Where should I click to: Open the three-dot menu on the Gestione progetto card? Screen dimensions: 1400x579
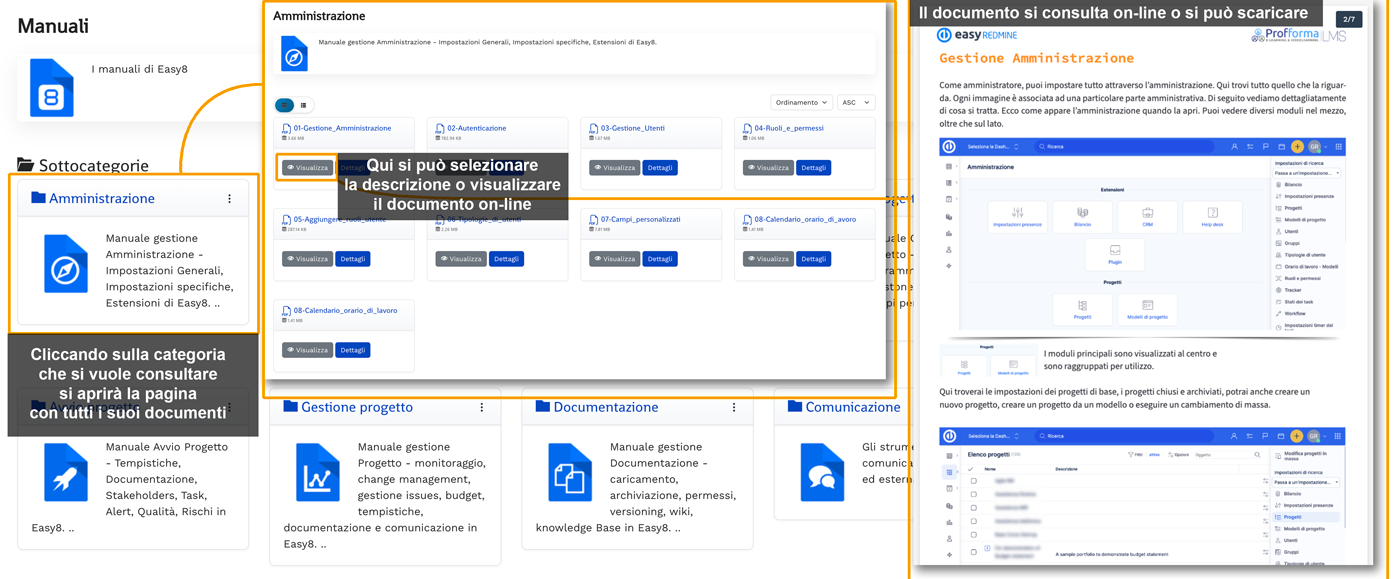pos(482,407)
